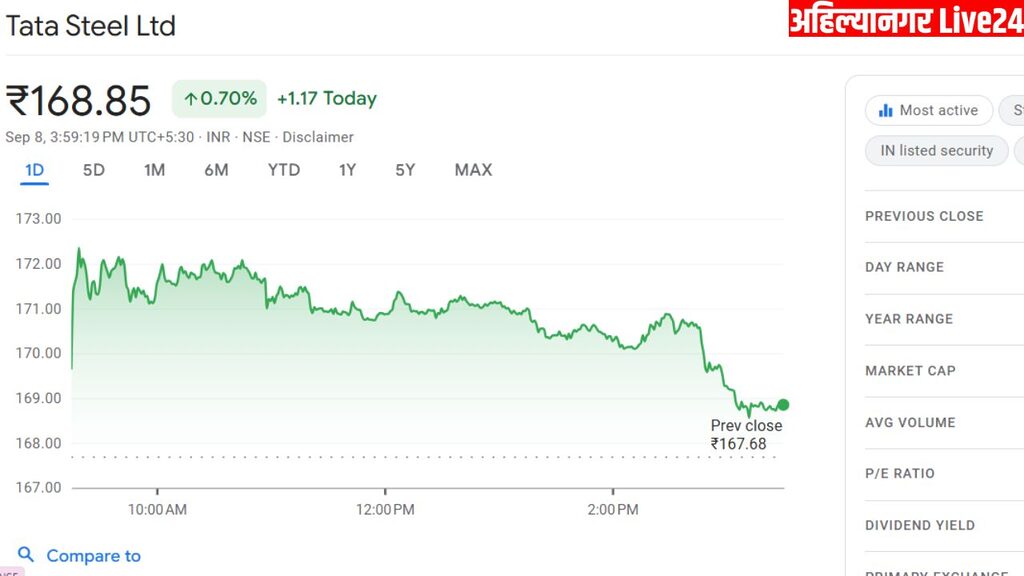
Task: Click the IN listed security chip
Action: point(936,151)
